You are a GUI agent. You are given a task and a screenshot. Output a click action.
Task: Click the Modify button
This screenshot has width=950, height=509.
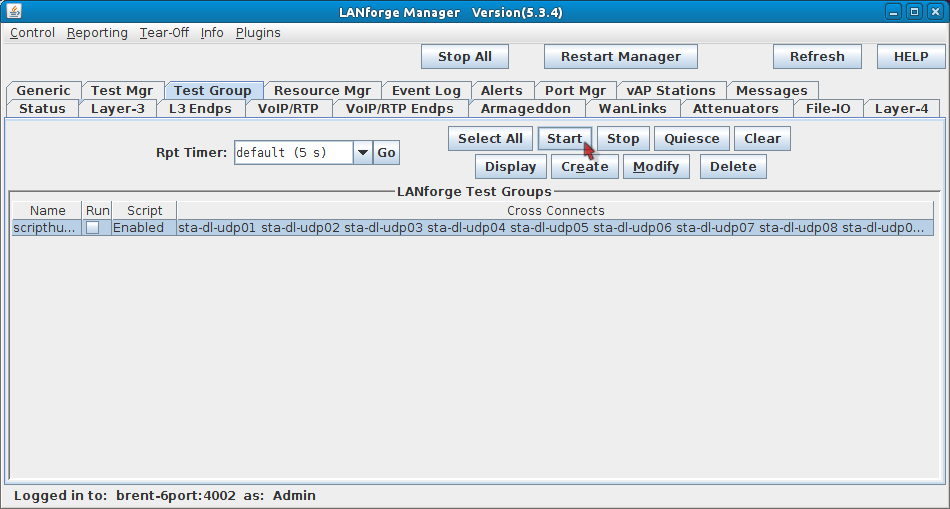click(x=656, y=167)
